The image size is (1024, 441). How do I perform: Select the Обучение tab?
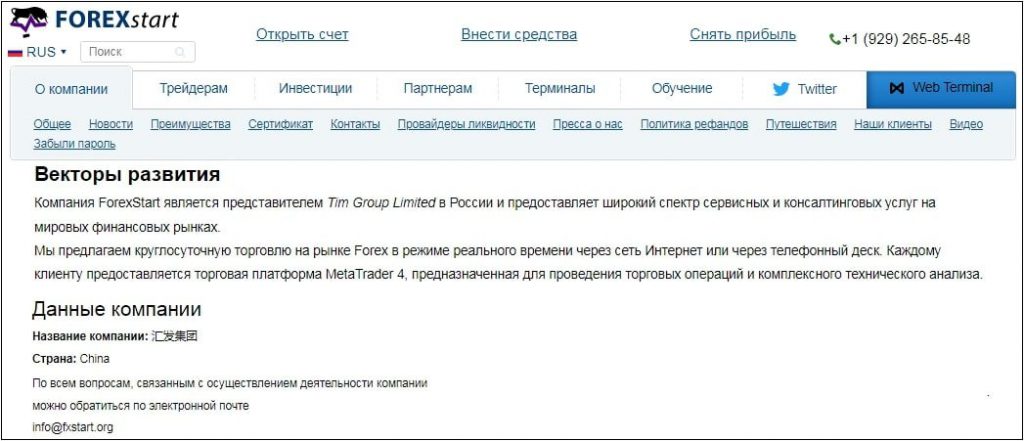pos(682,88)
